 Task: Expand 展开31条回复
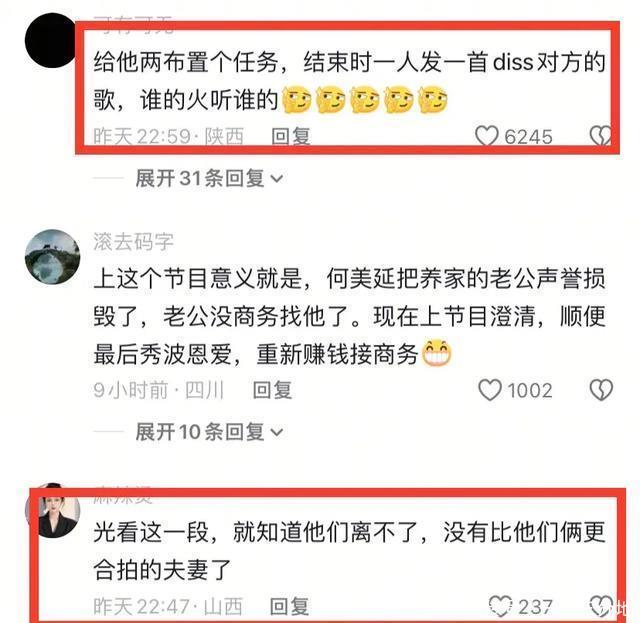click(x=200, y=178)
